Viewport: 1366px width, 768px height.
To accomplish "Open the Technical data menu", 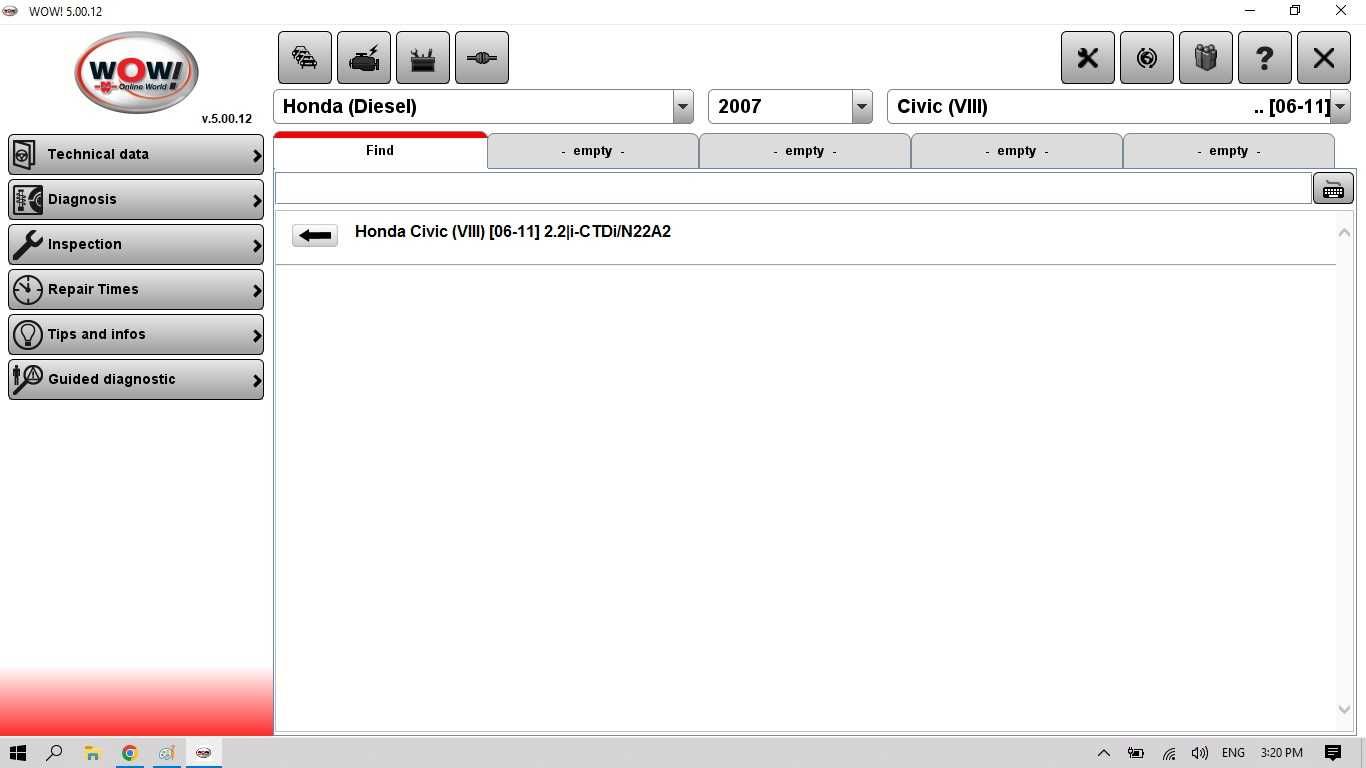I will point(136,155).
